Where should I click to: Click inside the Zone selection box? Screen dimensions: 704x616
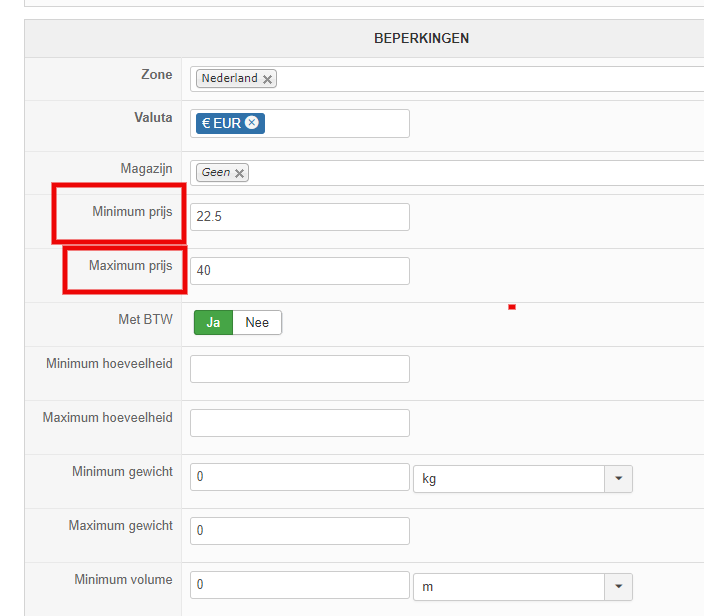click(x=480, y=79)
